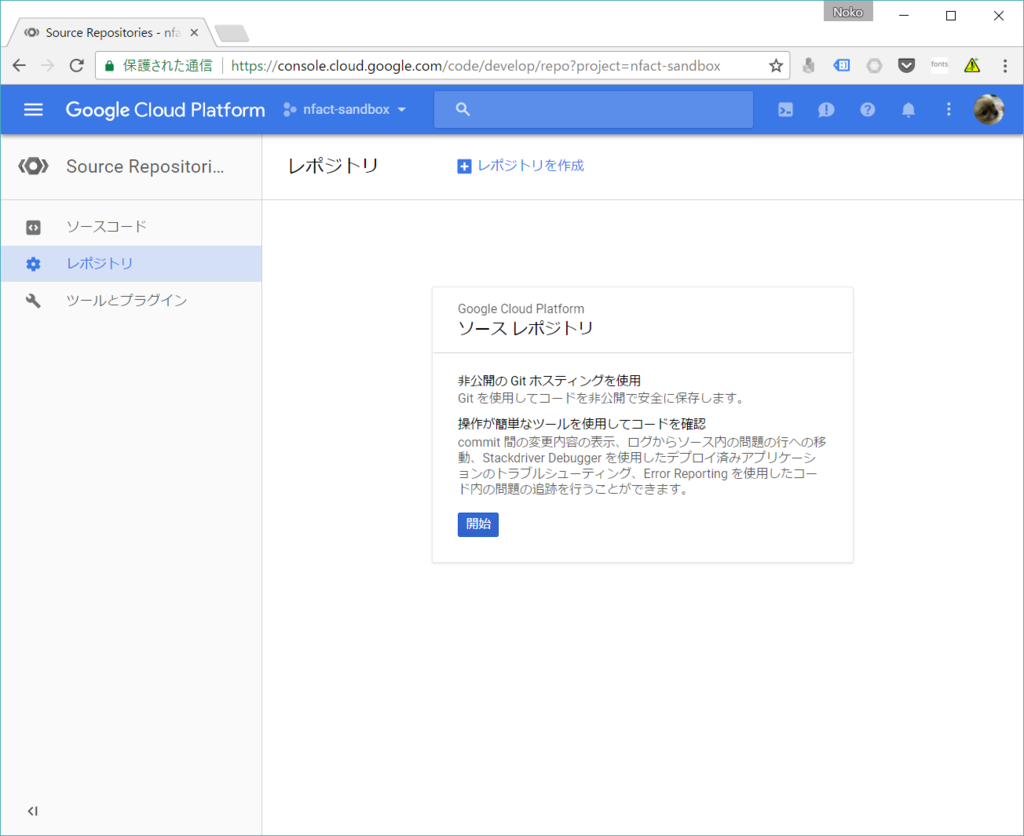
Task: Click the blue tag extension icon
Action: point(842,65)
